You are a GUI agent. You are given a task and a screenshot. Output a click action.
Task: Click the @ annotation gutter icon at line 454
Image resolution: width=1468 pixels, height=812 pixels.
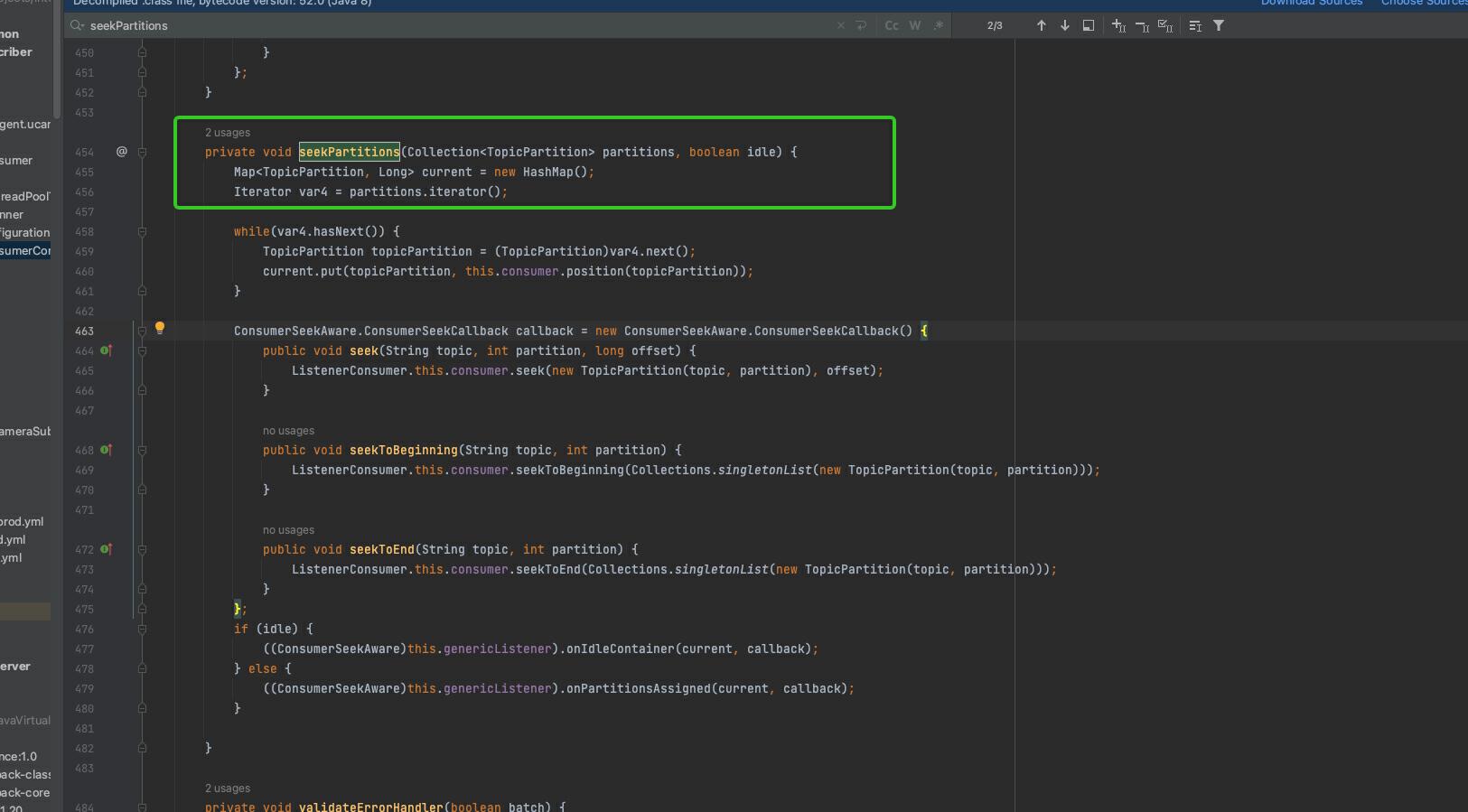coord(122,152)
